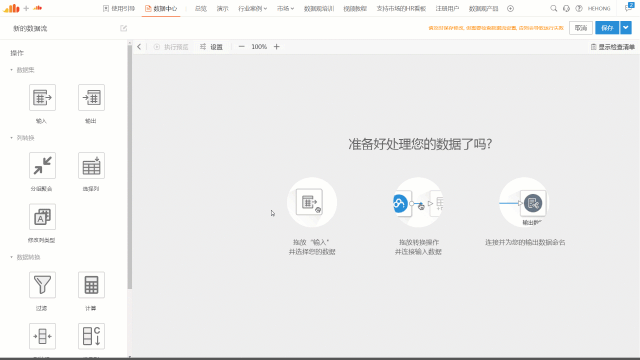Viewport: 640px width, 360px height.
Task: Open the HEHONG user account menu
Action: coord(599,9)
